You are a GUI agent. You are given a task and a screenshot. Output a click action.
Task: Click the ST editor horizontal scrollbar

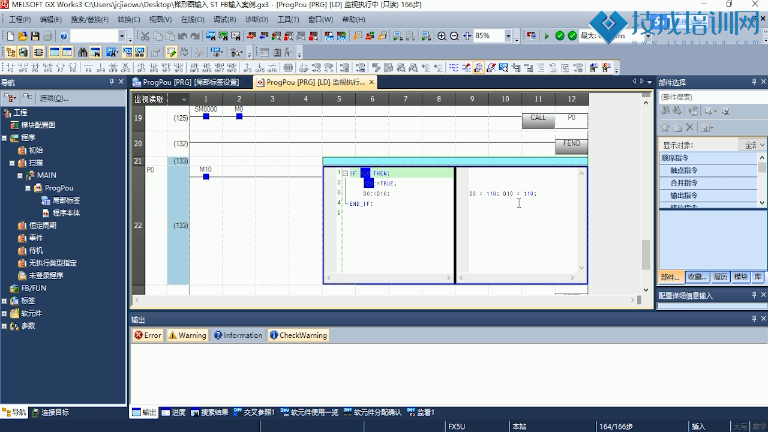[x=388, y=278]
